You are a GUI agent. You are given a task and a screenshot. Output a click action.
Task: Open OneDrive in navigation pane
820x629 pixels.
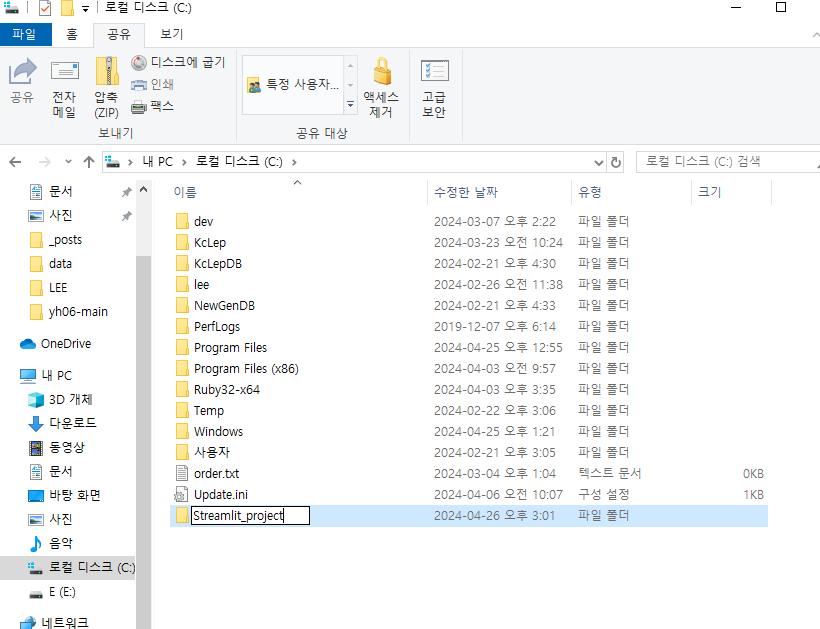[56, 344]
